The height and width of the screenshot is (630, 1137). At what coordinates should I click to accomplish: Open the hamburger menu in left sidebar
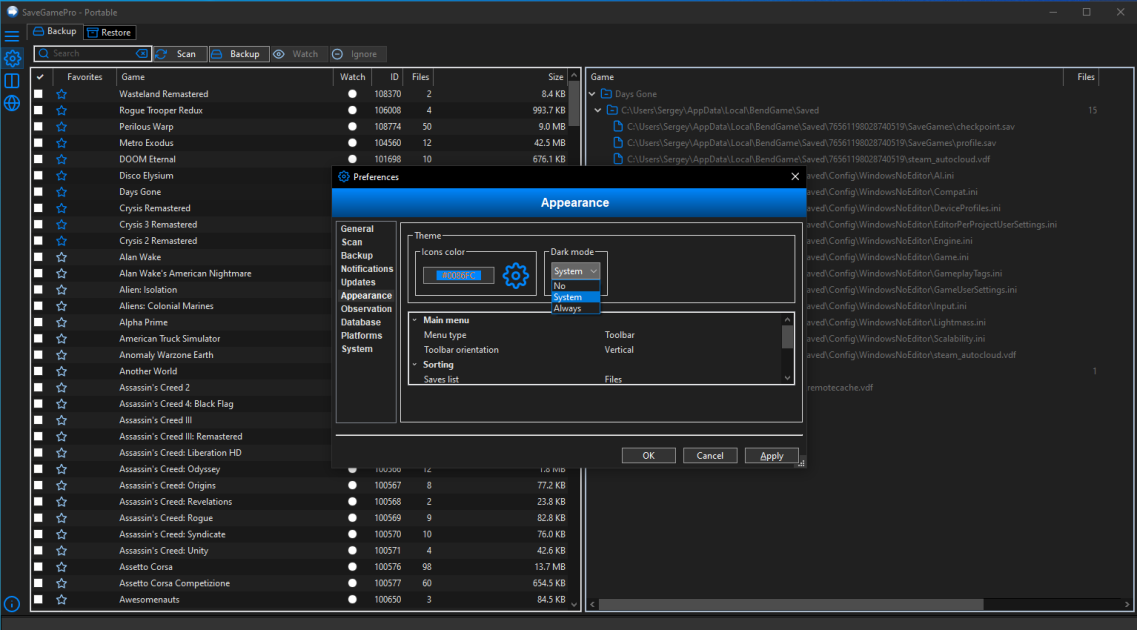pos(12,36)
